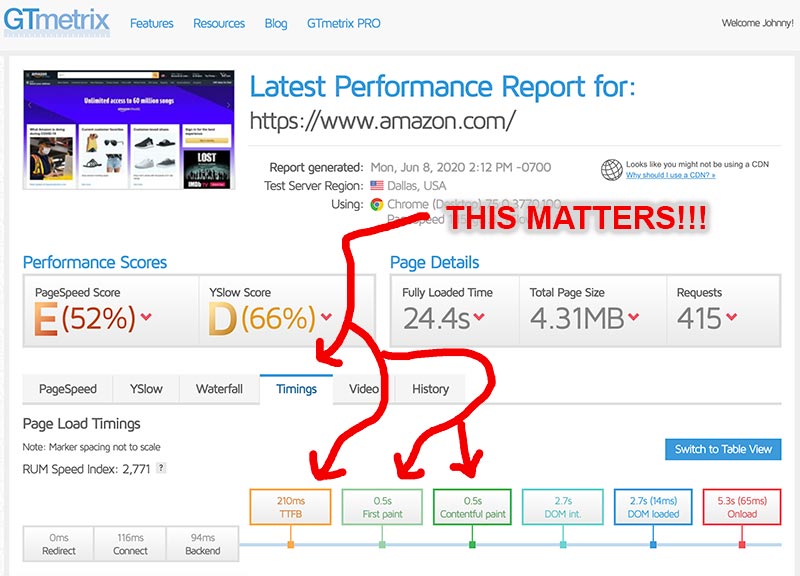Open the History tab

[430, 389]
